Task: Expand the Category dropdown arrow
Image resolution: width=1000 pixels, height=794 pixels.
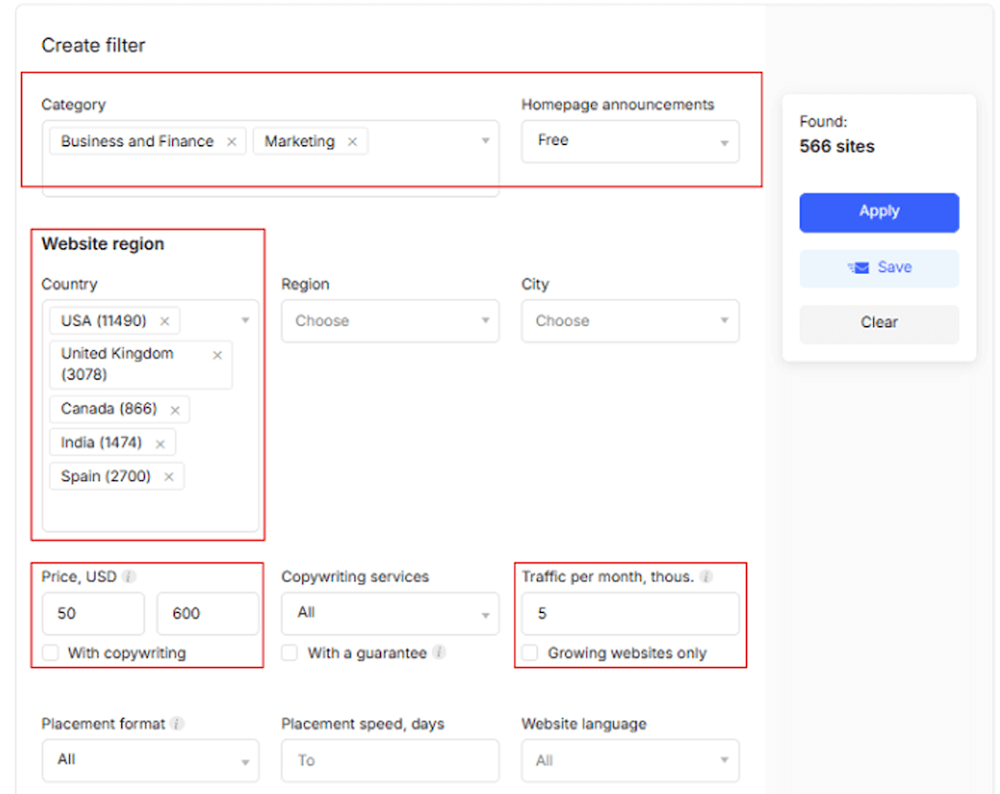Action: click(485, 141)
